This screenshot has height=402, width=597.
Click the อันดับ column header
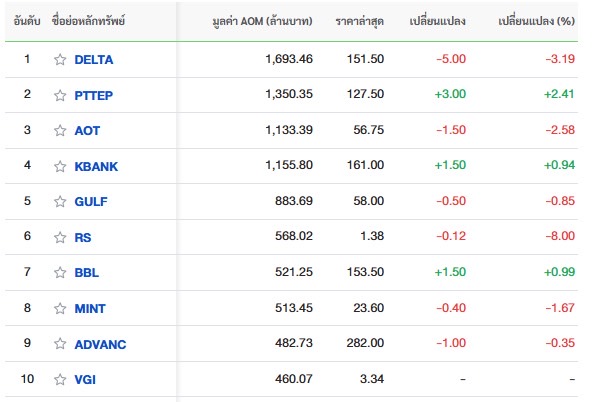[27, 21]
